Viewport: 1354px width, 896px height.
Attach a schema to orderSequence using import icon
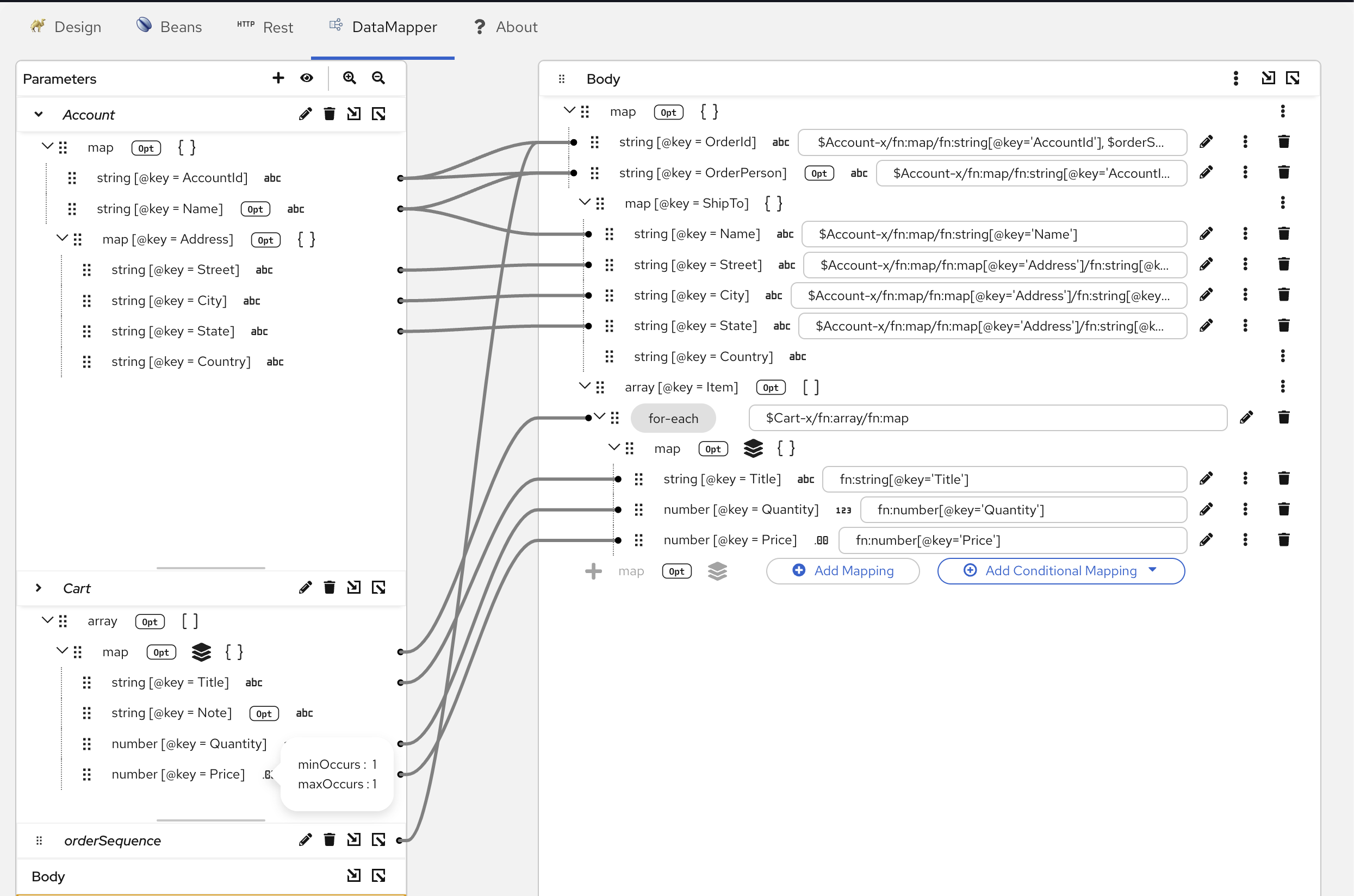tap(354, 840)
